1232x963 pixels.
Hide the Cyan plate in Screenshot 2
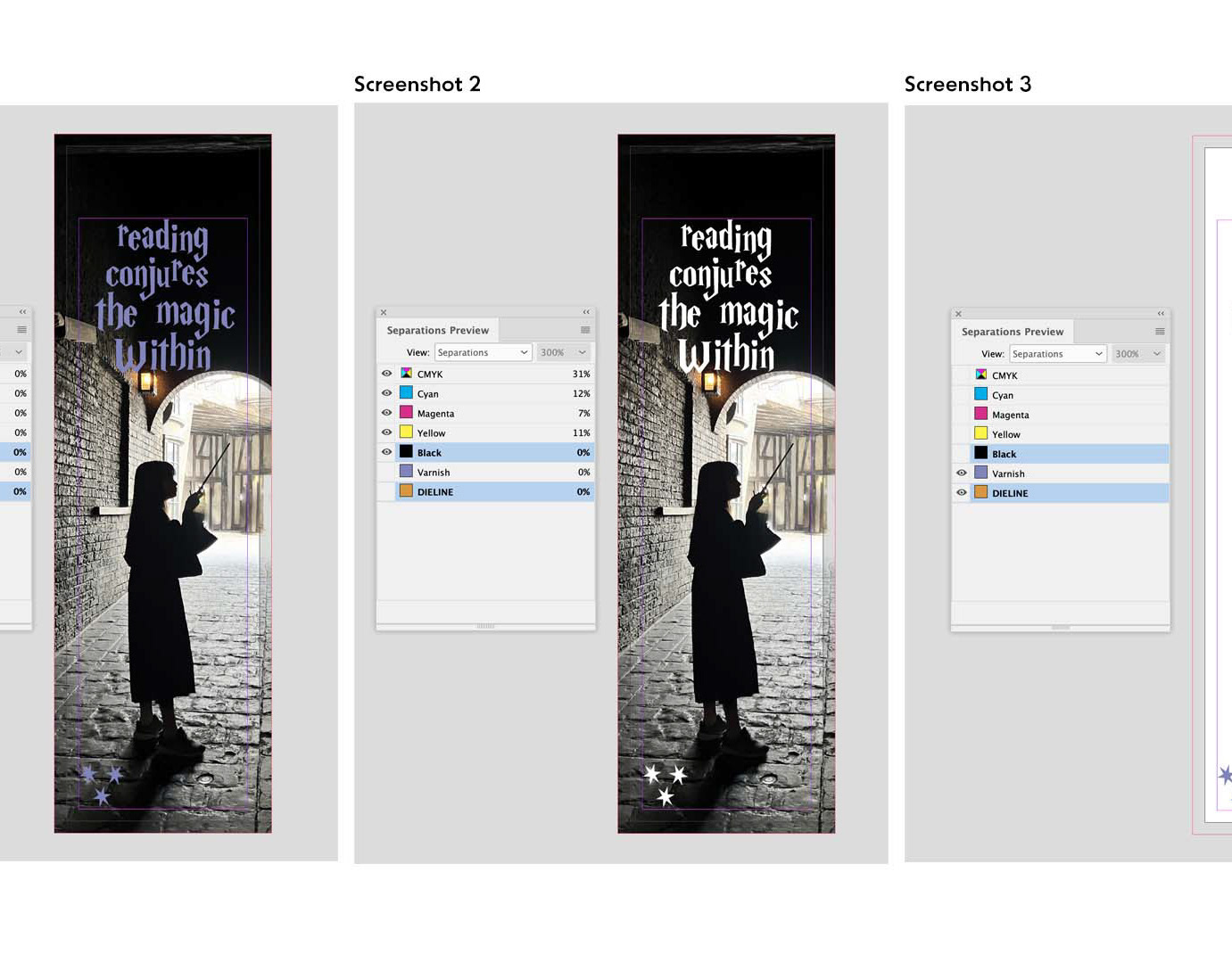point(386,393)
